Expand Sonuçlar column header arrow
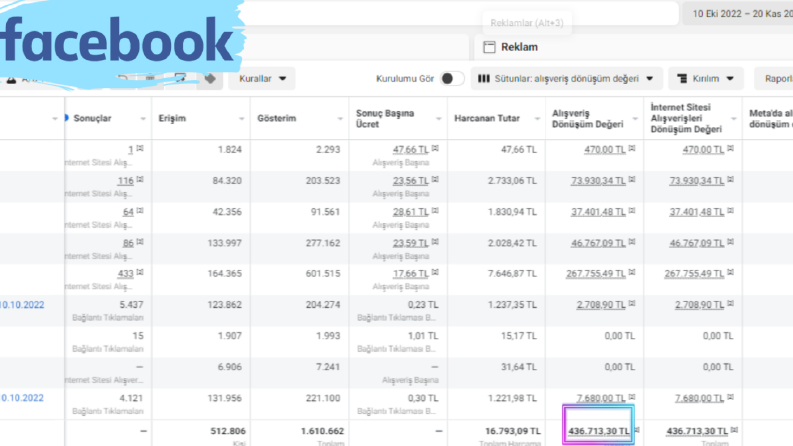Viewport: 793px width, 446px height. coord(143,119)
